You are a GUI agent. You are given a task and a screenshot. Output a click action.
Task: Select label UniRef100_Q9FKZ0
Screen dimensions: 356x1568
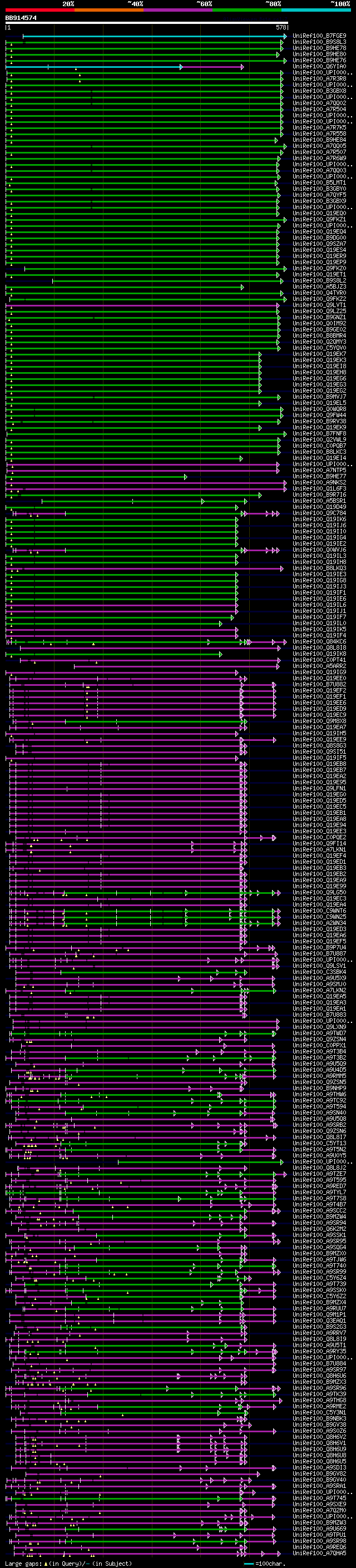point(319,269)
